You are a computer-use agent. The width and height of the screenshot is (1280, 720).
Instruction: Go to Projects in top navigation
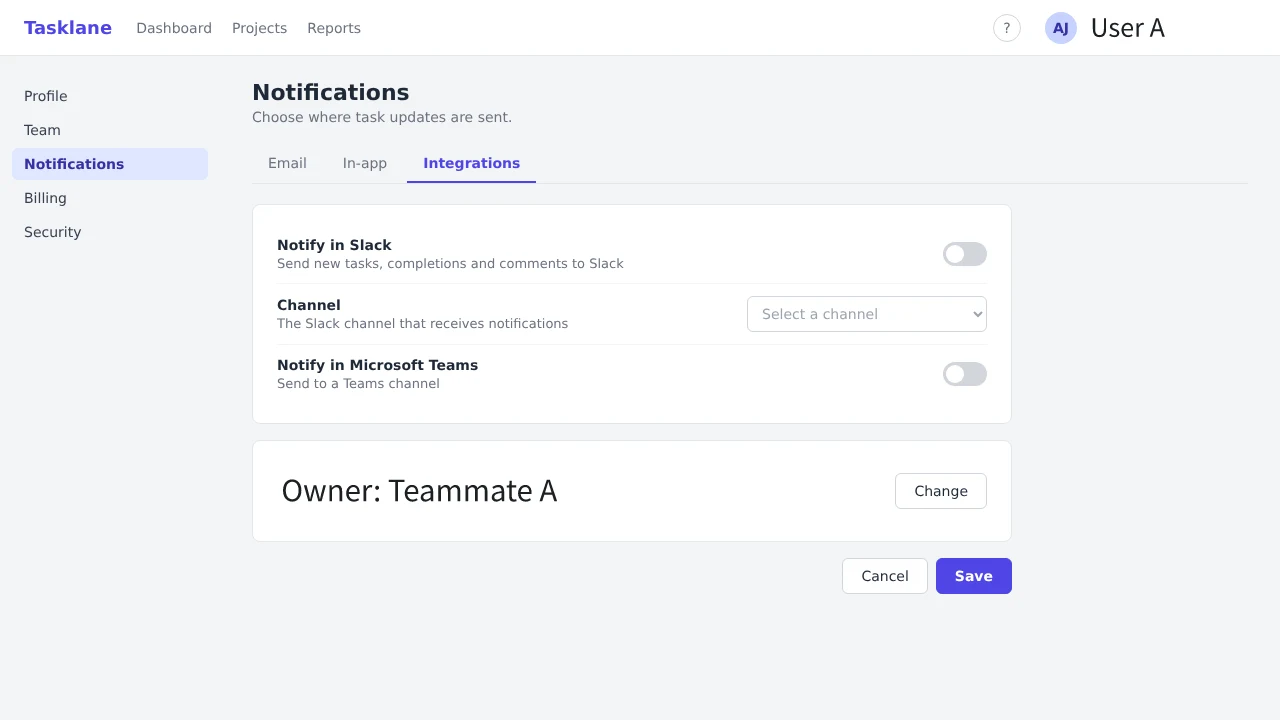point(259,28)
